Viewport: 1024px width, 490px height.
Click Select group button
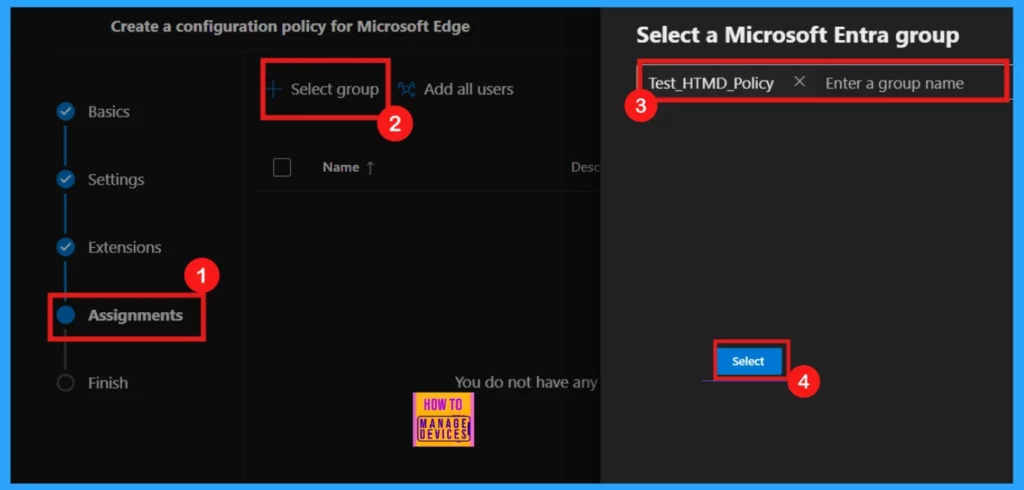click(x=324, y=90)
